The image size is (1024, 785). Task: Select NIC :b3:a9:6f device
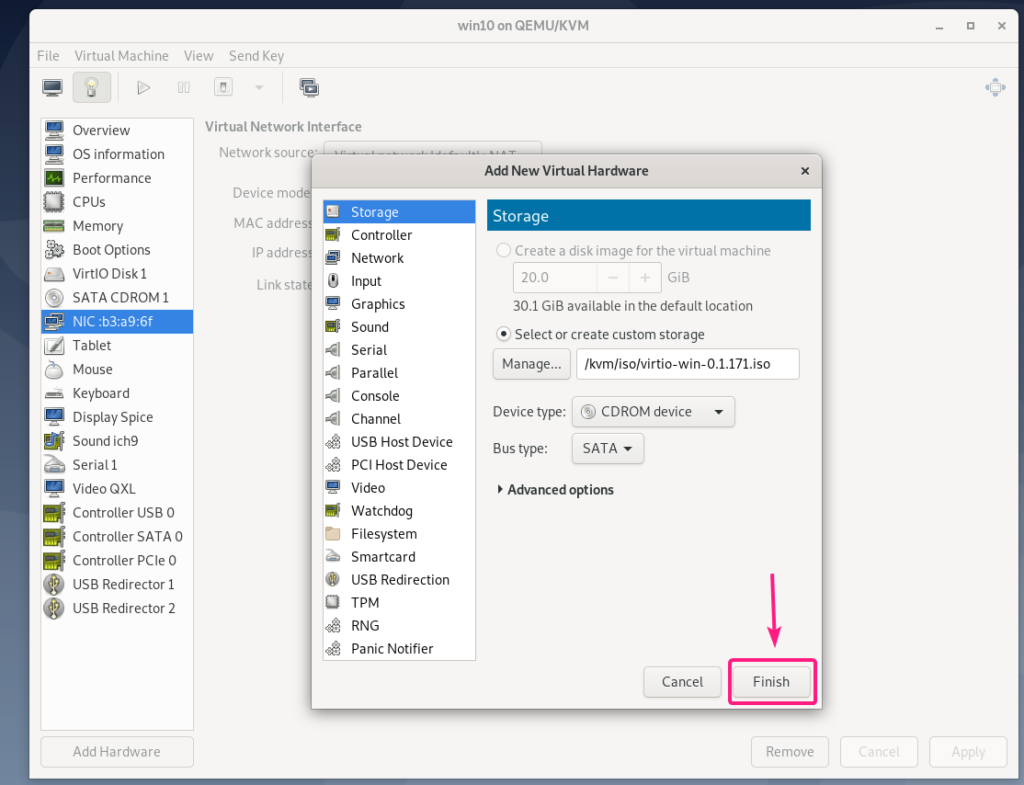point(117,321)
